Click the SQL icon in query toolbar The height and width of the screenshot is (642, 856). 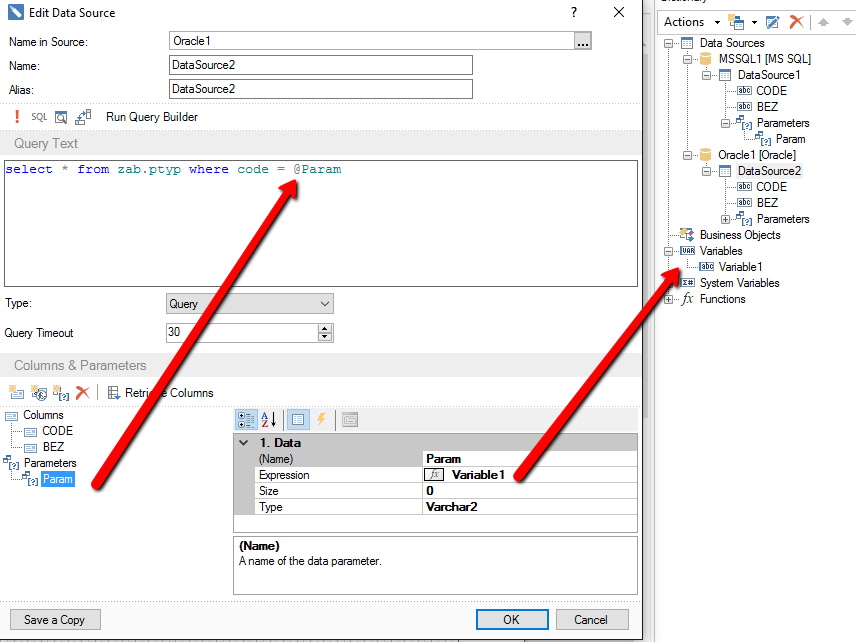click(x=39, y=117)
